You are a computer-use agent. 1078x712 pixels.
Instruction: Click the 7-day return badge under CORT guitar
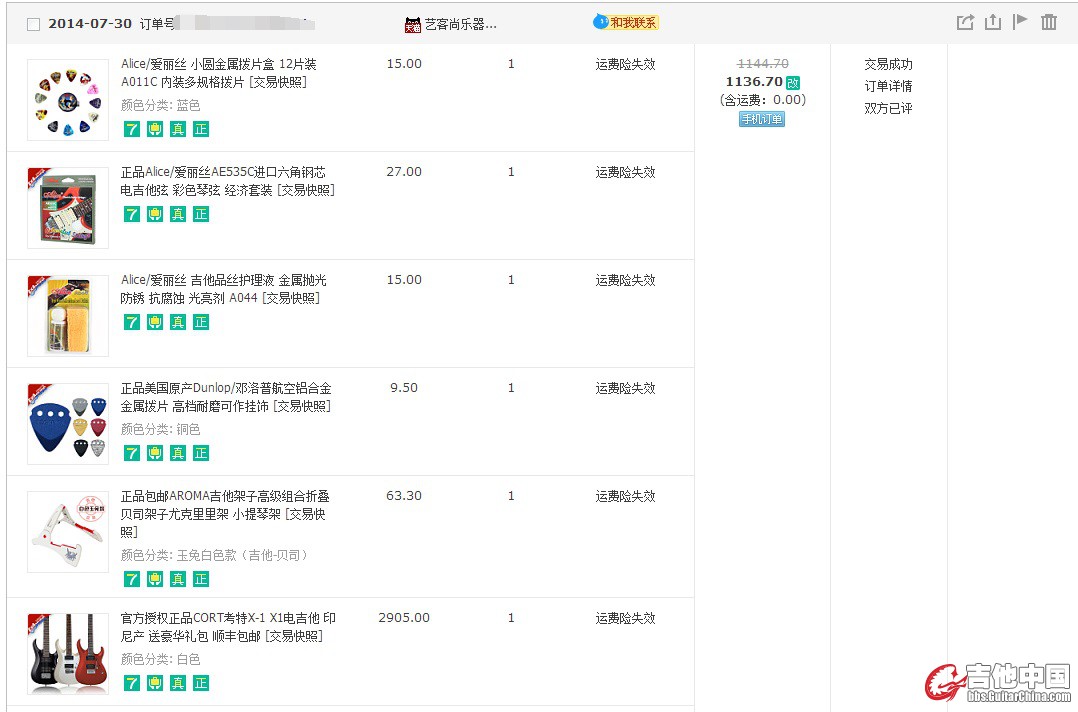click(132, 683)
